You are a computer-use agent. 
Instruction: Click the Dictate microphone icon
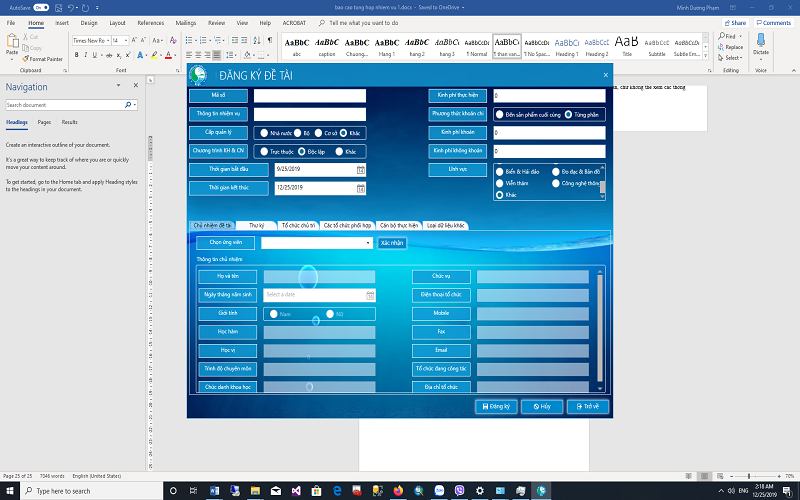click(x=761, y=41)
